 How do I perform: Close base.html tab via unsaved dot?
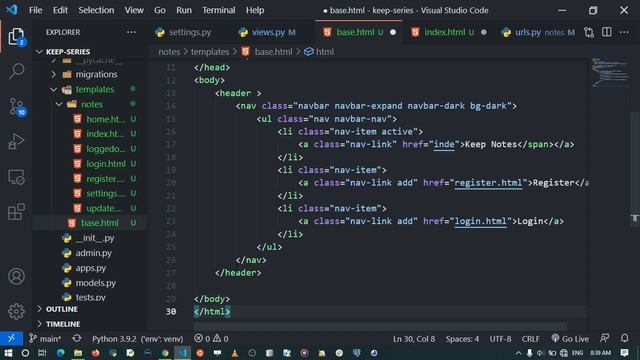tap(393, 32)
